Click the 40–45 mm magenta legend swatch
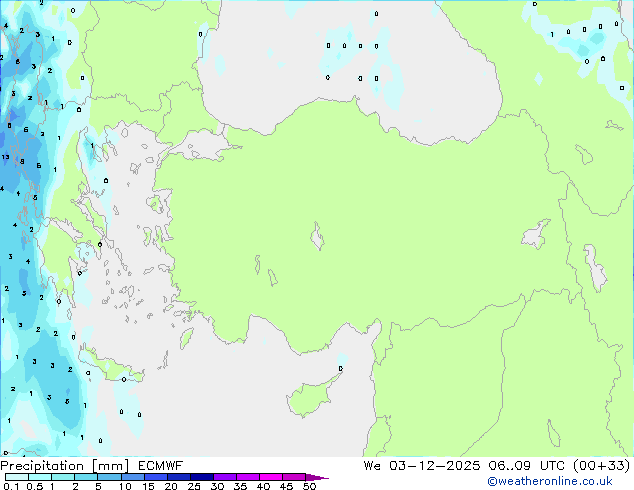 point(271,477)
